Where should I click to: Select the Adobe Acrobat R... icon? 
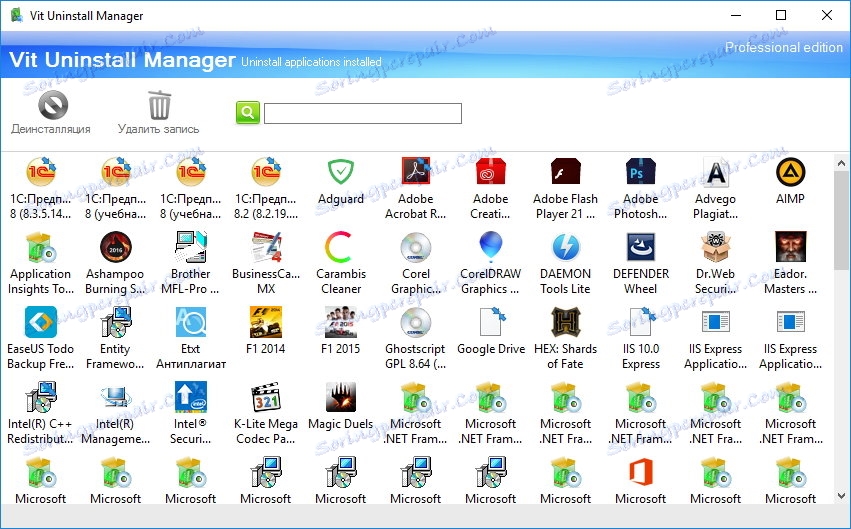point(416,172)
